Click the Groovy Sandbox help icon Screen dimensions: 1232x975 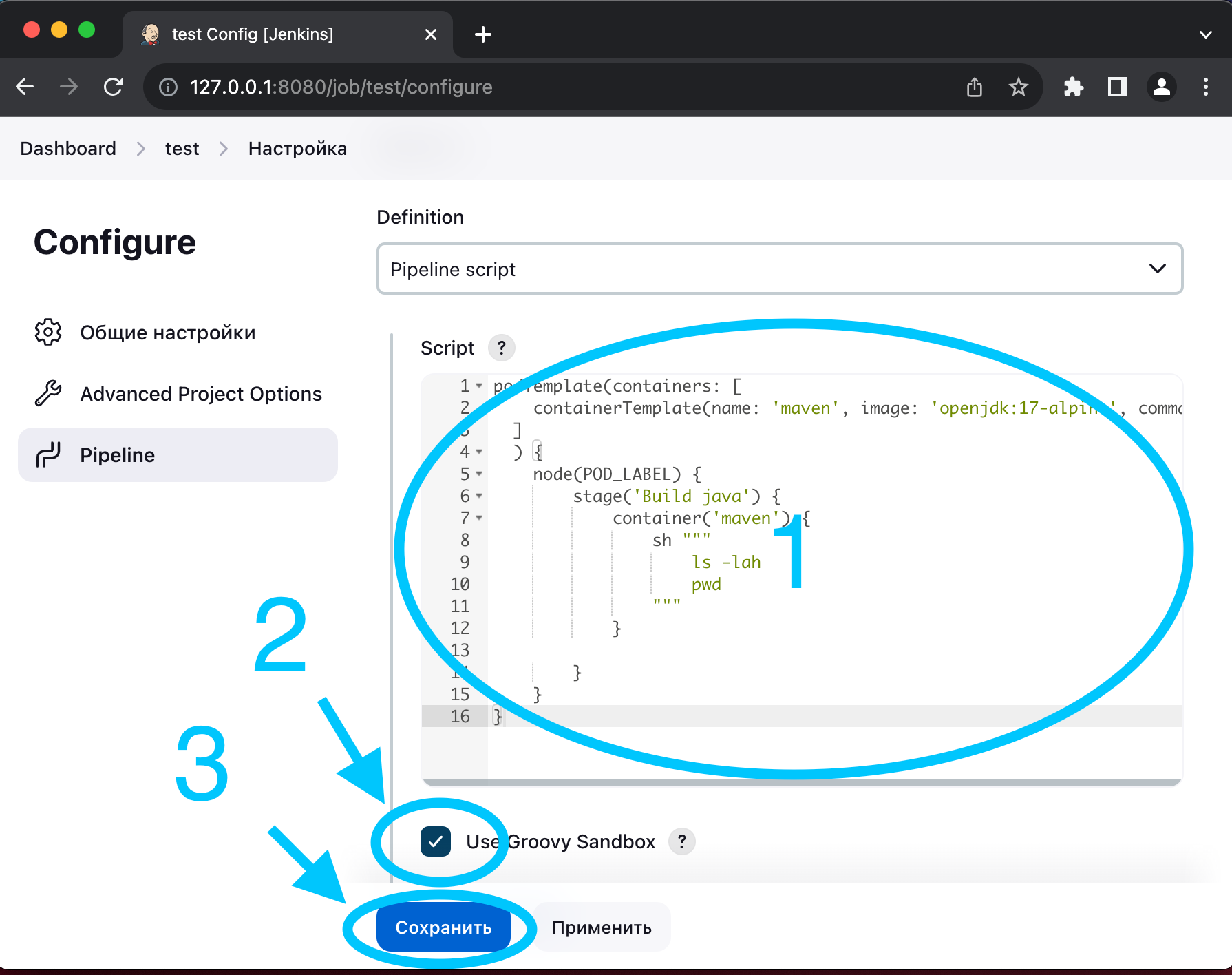681,841
